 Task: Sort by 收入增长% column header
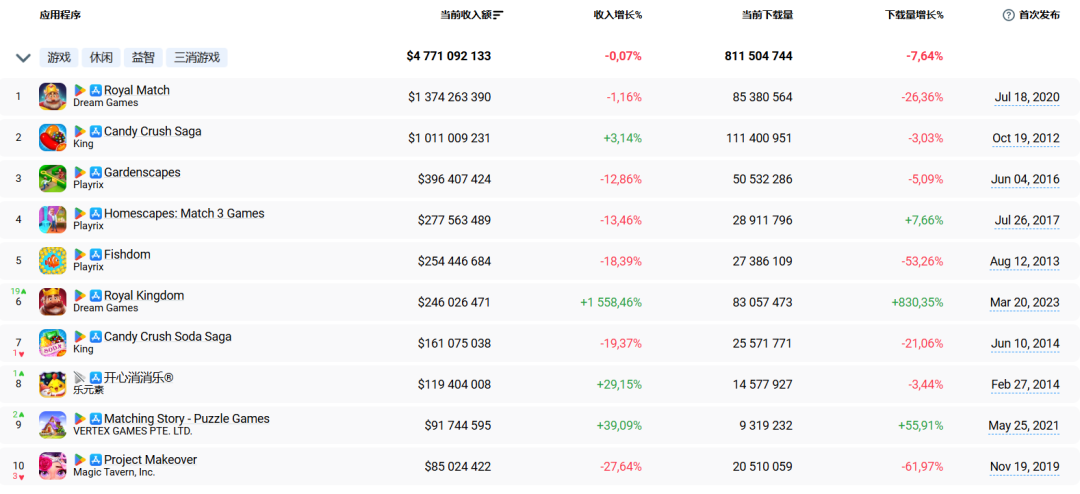(x=617, y=15)
